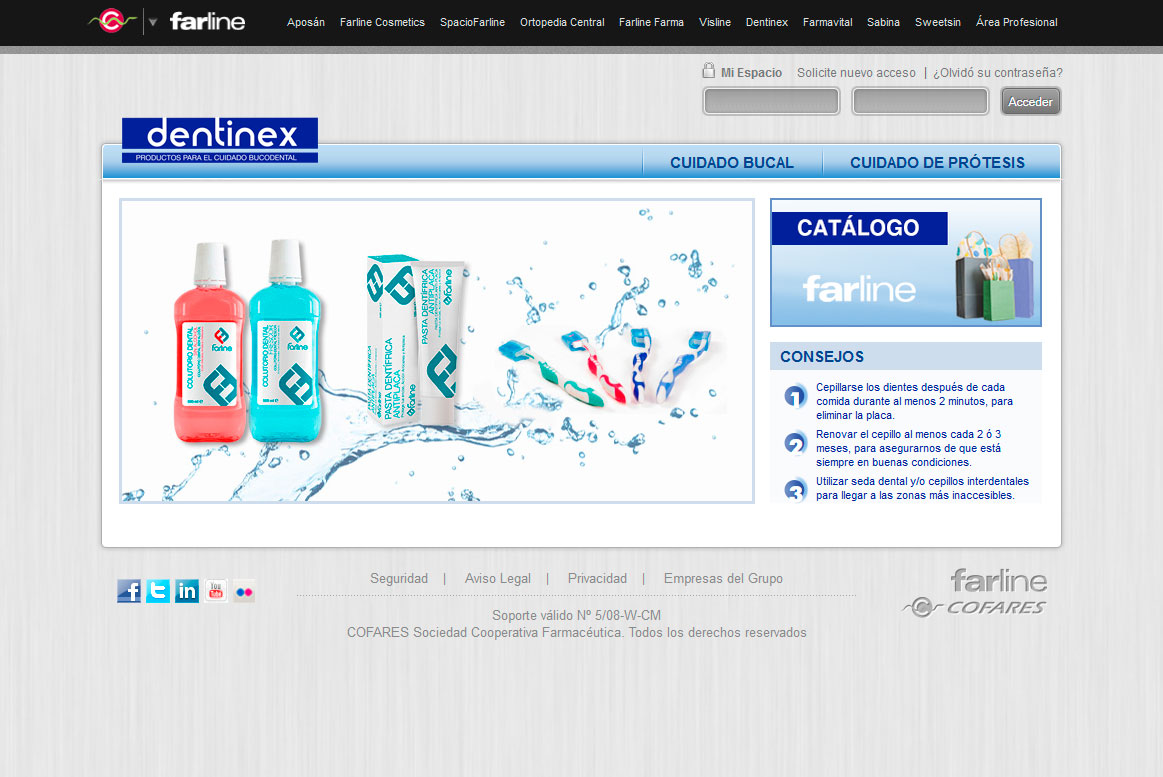Click the Solicite nuevo acceso link
The width and height of the screenshot is (1163, 777).
click(854, 72)
